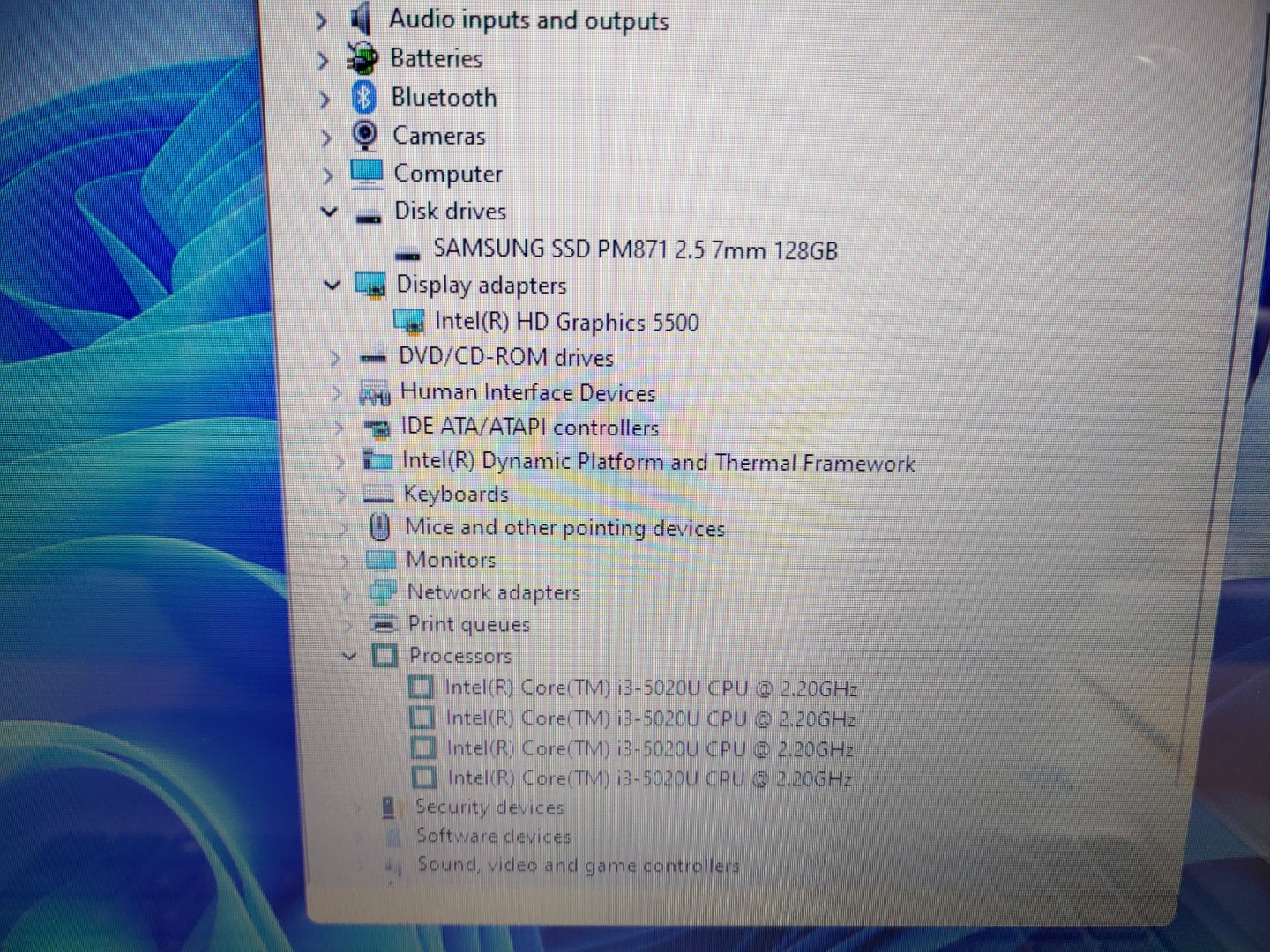
Task: Click the DVD/CD-ROM drives label
Action: tap(505, 357)
